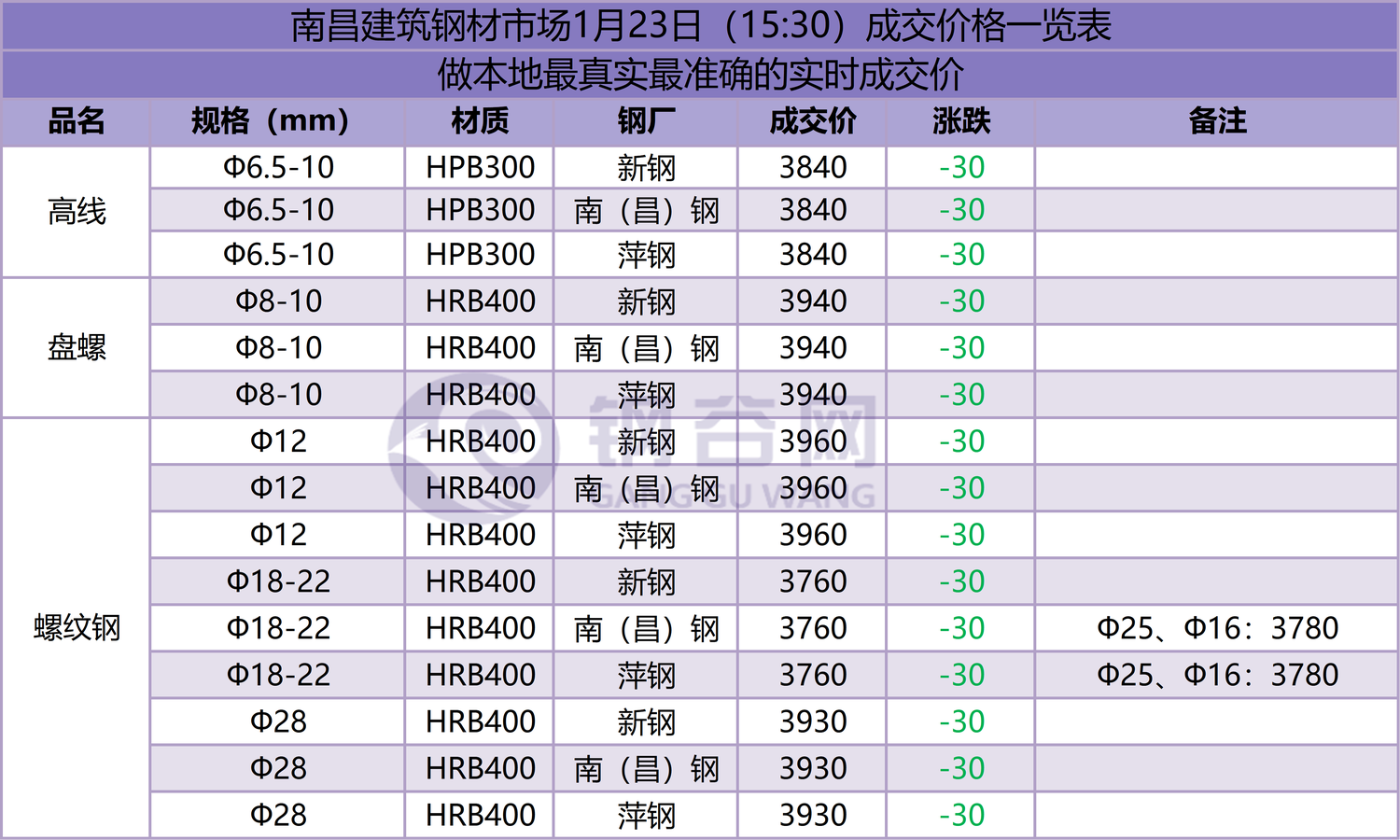The width and height of the screenshot is (1400, 840).
Task: Click -30 change in the 新钢 Φ18-22 row
Action: (961, 581)
